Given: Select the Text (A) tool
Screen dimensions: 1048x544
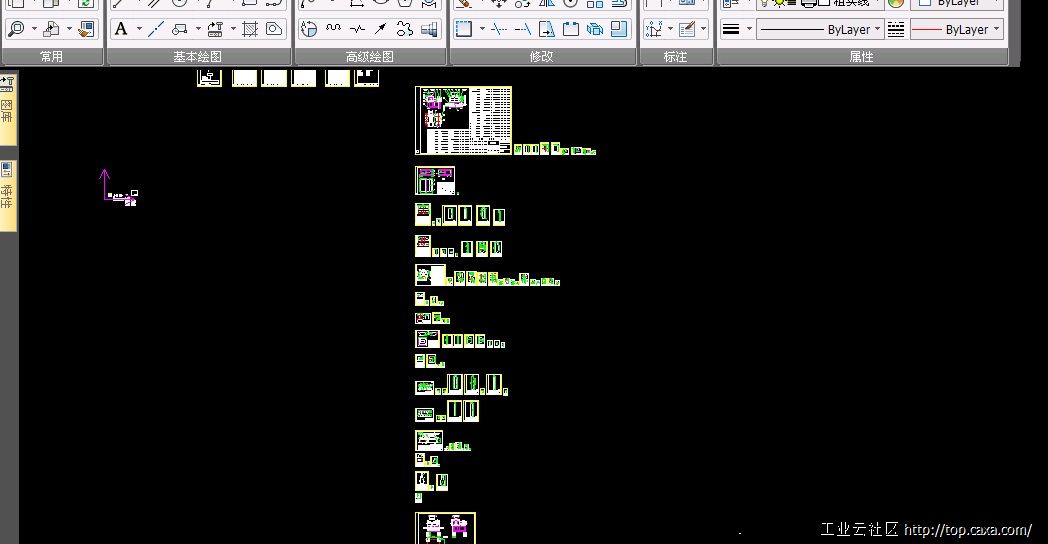Looking at the screenshot, I should pos(121,29).
